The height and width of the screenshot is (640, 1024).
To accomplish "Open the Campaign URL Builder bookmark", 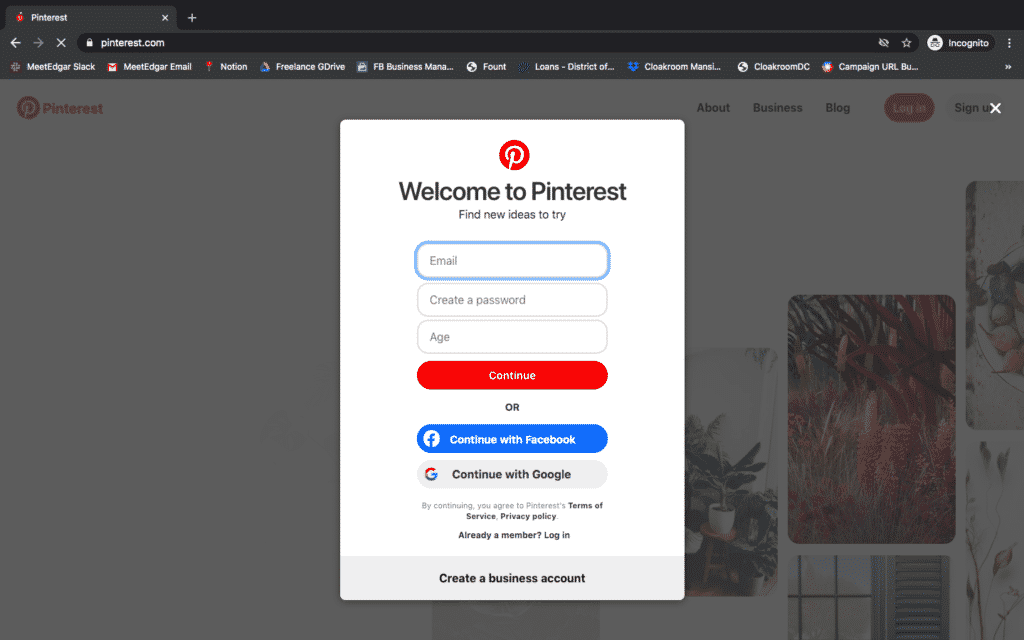I will (870, 67).
